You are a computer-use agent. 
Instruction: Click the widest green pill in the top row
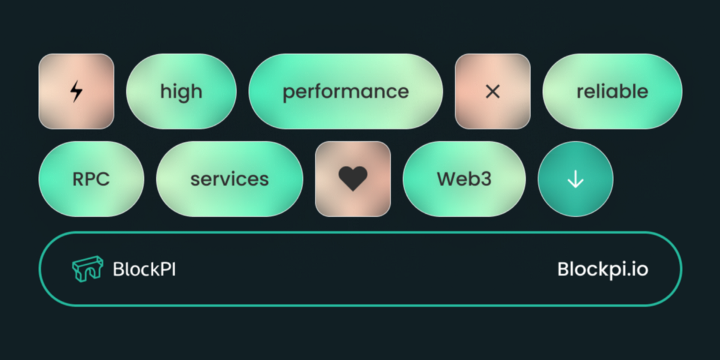coord(346,91)
